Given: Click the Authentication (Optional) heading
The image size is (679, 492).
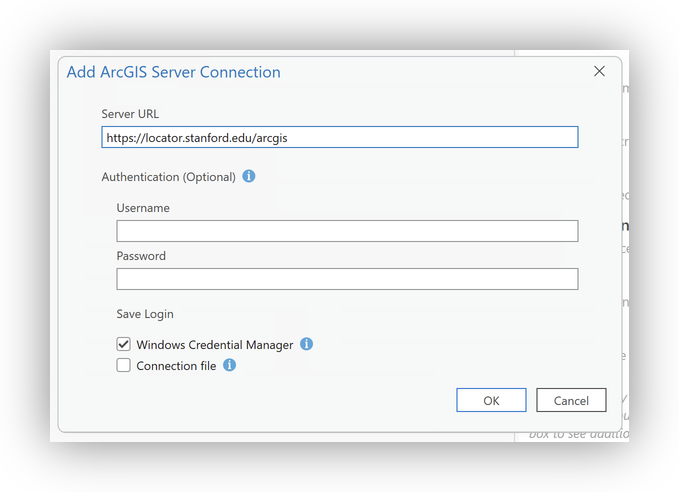Looking at the screenshot, I should click(x=168, y=177).
